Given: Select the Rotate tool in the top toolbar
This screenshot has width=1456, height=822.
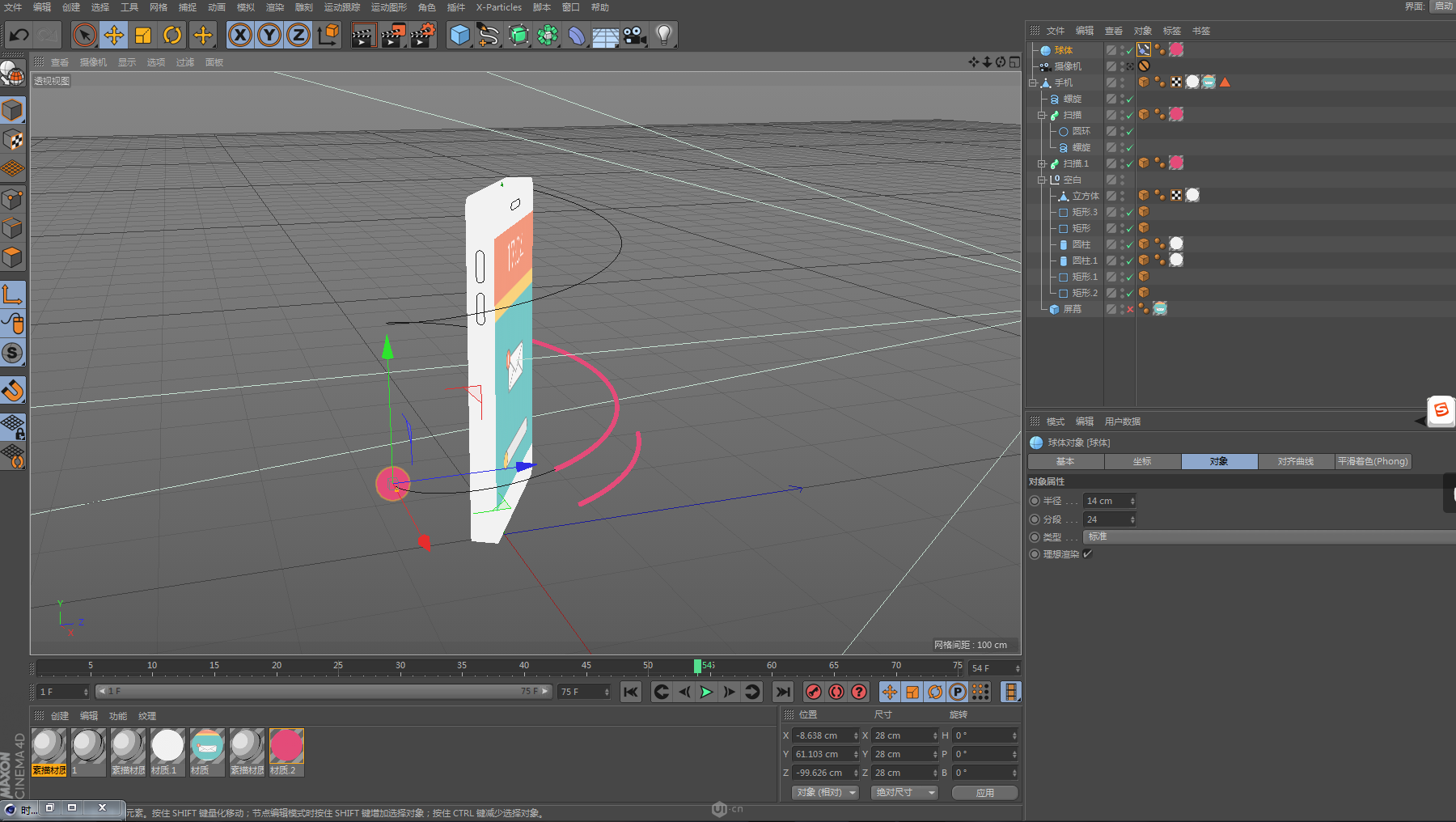Looking at the screenshot, I should coord(172,35).
